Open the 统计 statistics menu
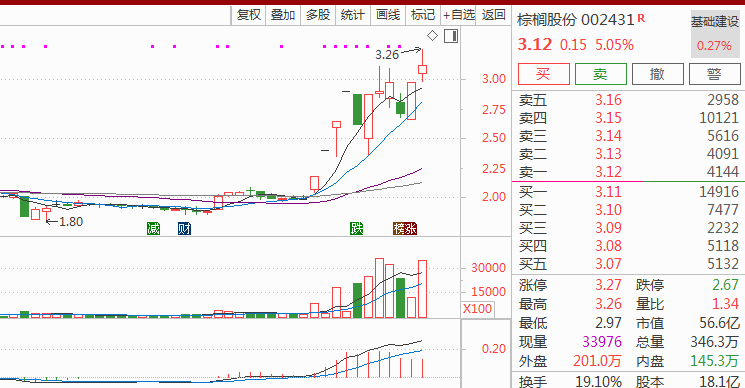This screenshot has height=388, width=745. click(353, 15)
